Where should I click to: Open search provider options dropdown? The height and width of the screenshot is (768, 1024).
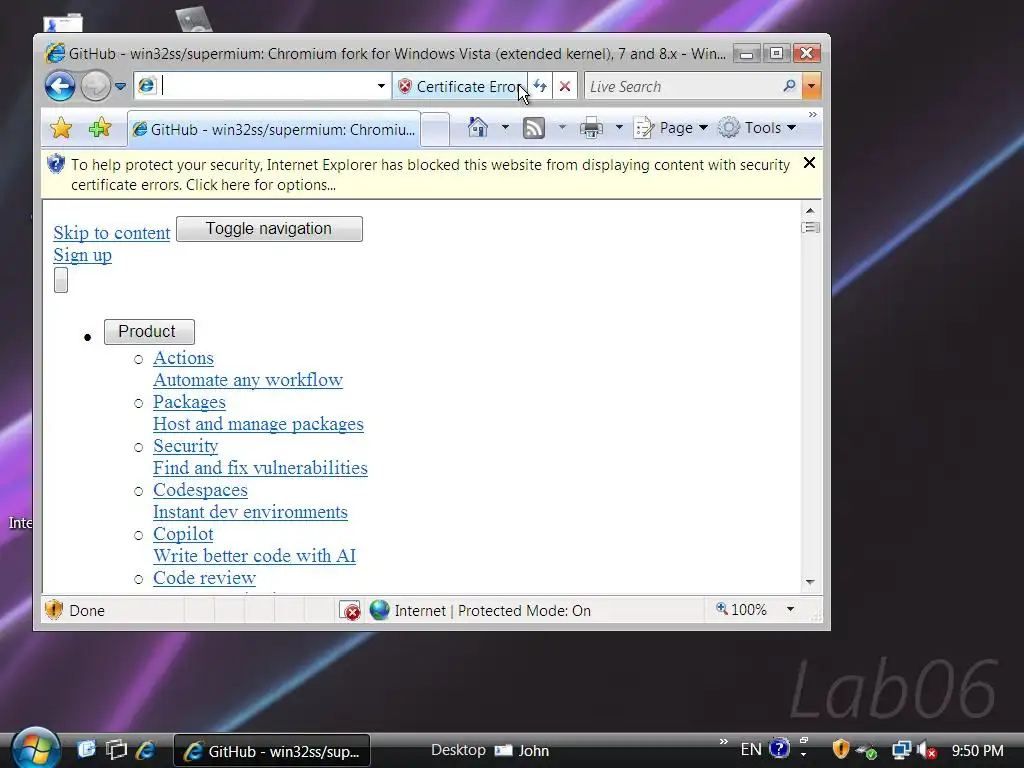tap(811, 86)
